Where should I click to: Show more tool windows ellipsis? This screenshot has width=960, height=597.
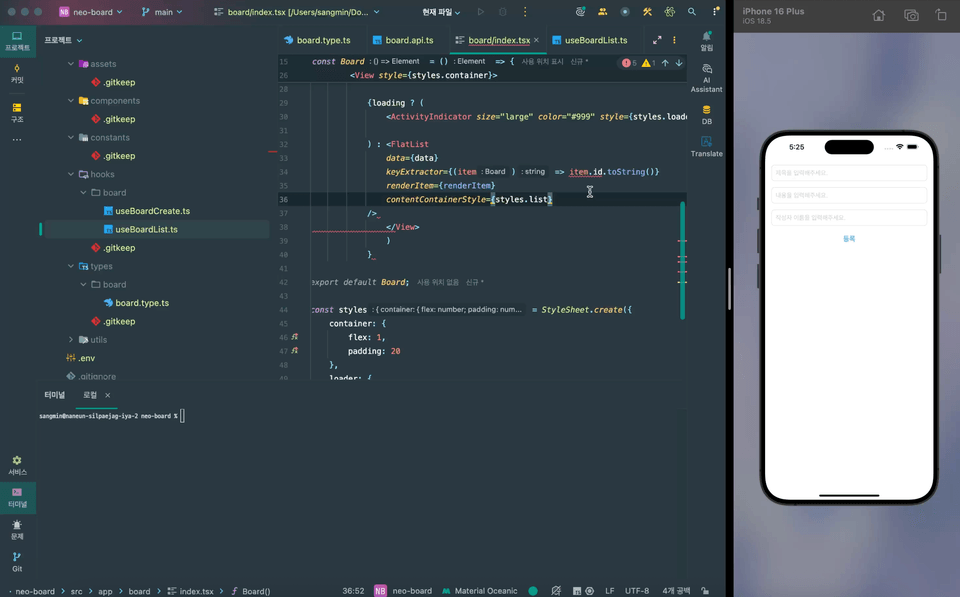[x=17, y=140]
